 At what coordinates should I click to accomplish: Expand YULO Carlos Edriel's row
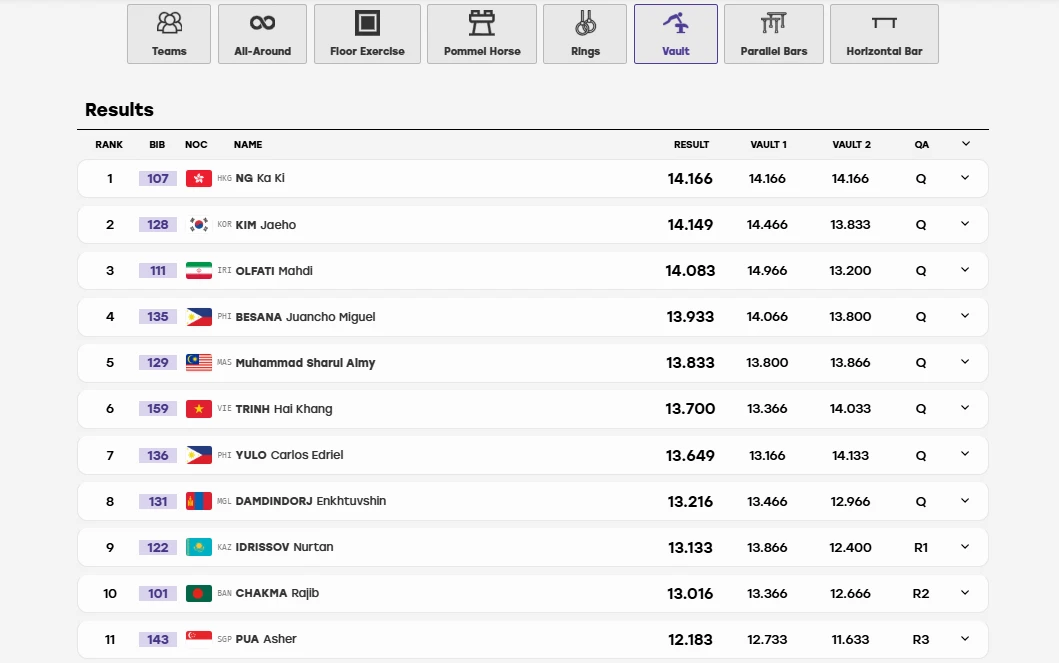(x=965, y=454)
